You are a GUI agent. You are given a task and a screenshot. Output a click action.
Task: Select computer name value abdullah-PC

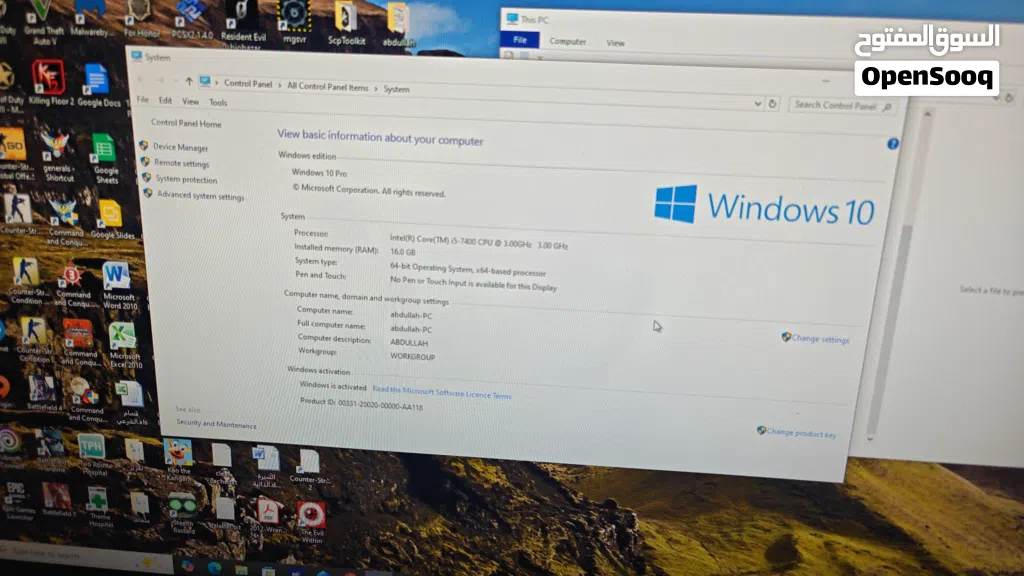[x=411, y=315]
